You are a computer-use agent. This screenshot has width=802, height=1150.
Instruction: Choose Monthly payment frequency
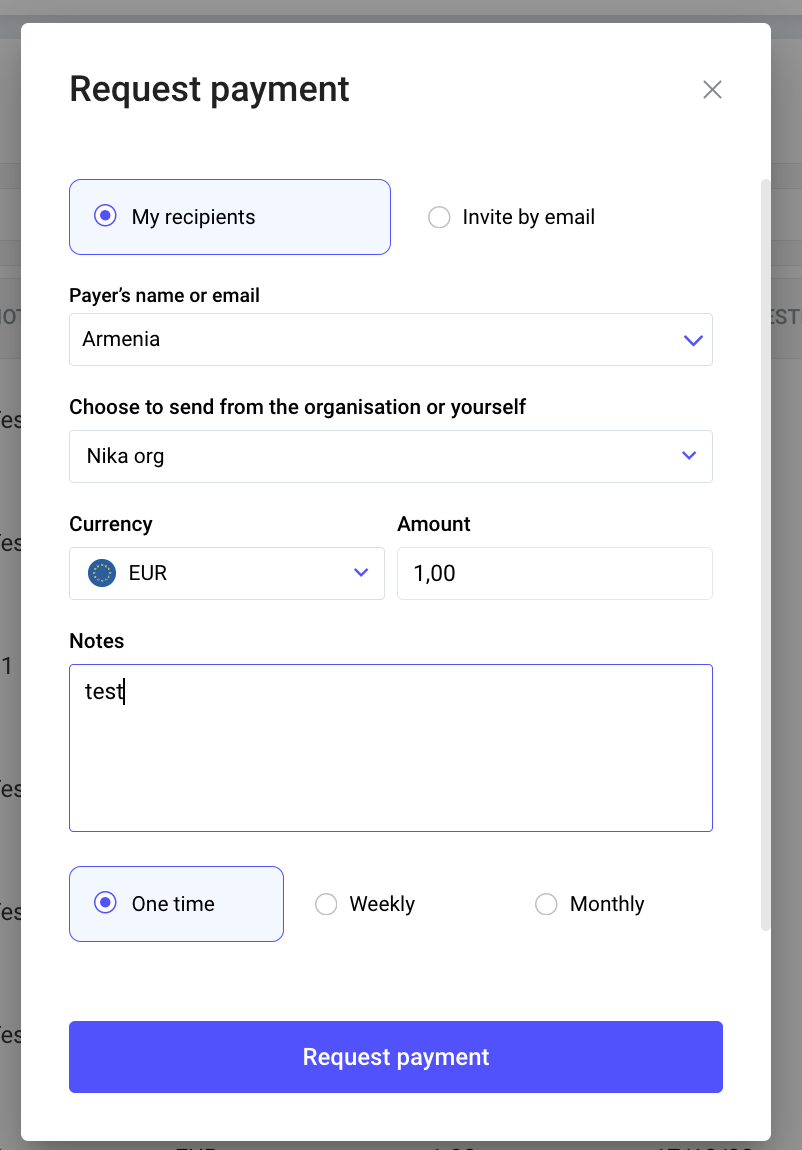click(546, 904)
